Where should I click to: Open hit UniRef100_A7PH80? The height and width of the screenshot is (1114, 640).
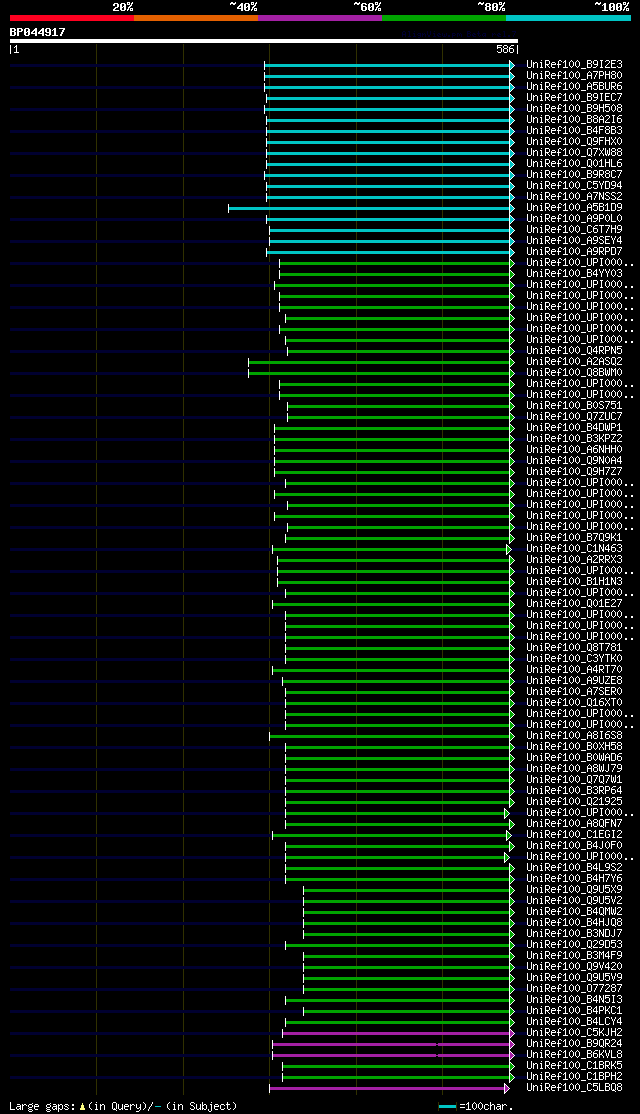click(574, 75)
